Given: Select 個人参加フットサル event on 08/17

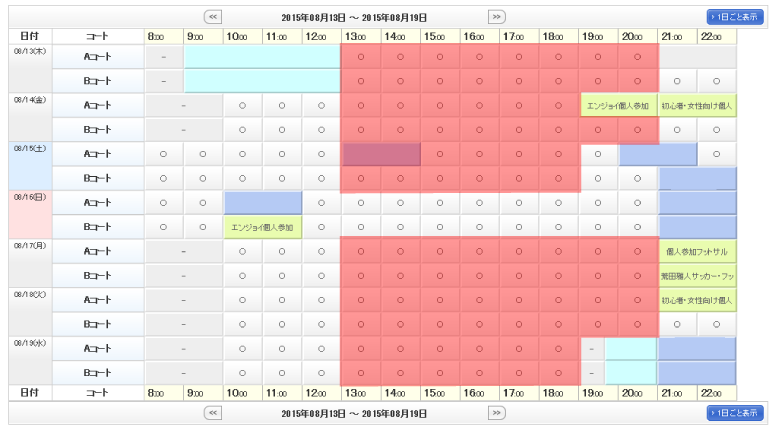Looking at the screenshot, I should (697, 251).
